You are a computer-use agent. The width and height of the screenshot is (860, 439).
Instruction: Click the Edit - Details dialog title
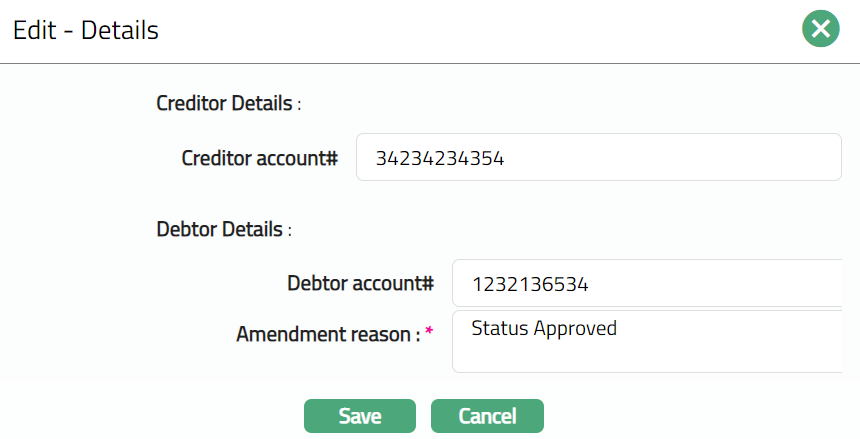tap(86, 31)
